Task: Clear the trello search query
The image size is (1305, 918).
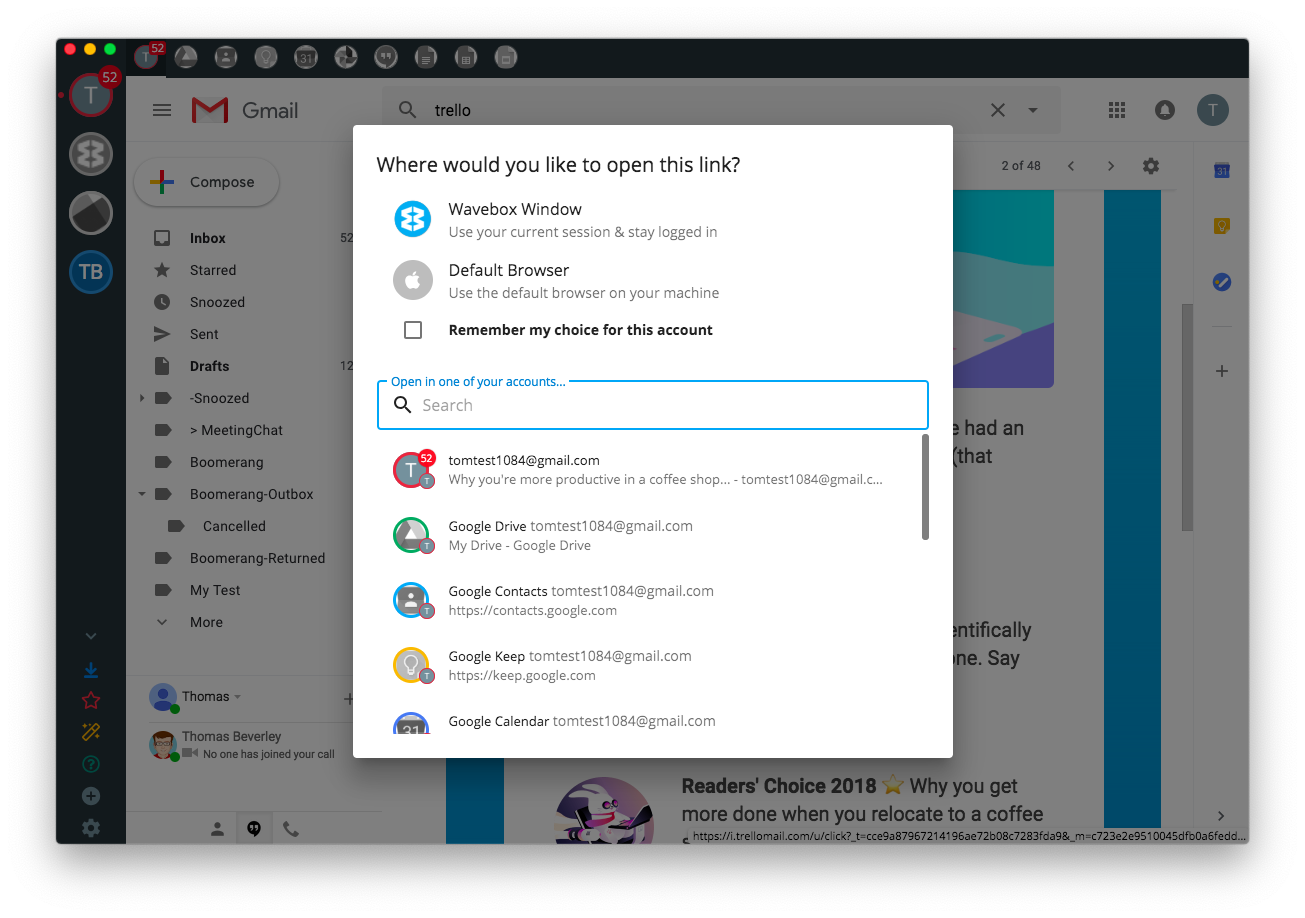Action: (998, 110)
